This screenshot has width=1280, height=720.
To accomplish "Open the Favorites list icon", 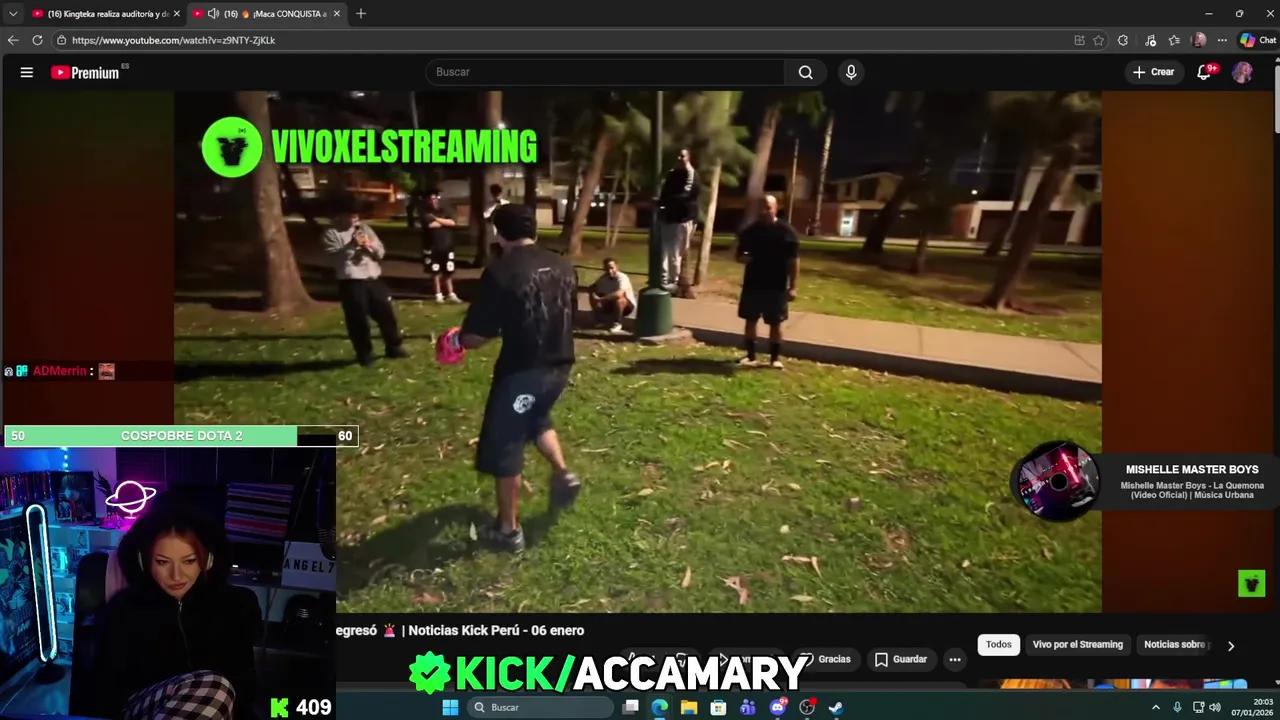I will coord(1174,40).
